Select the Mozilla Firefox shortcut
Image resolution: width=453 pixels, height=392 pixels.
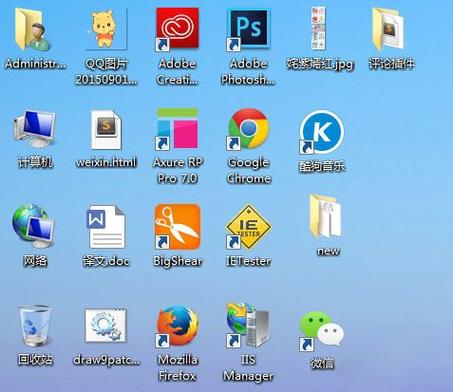coord(177,327)
